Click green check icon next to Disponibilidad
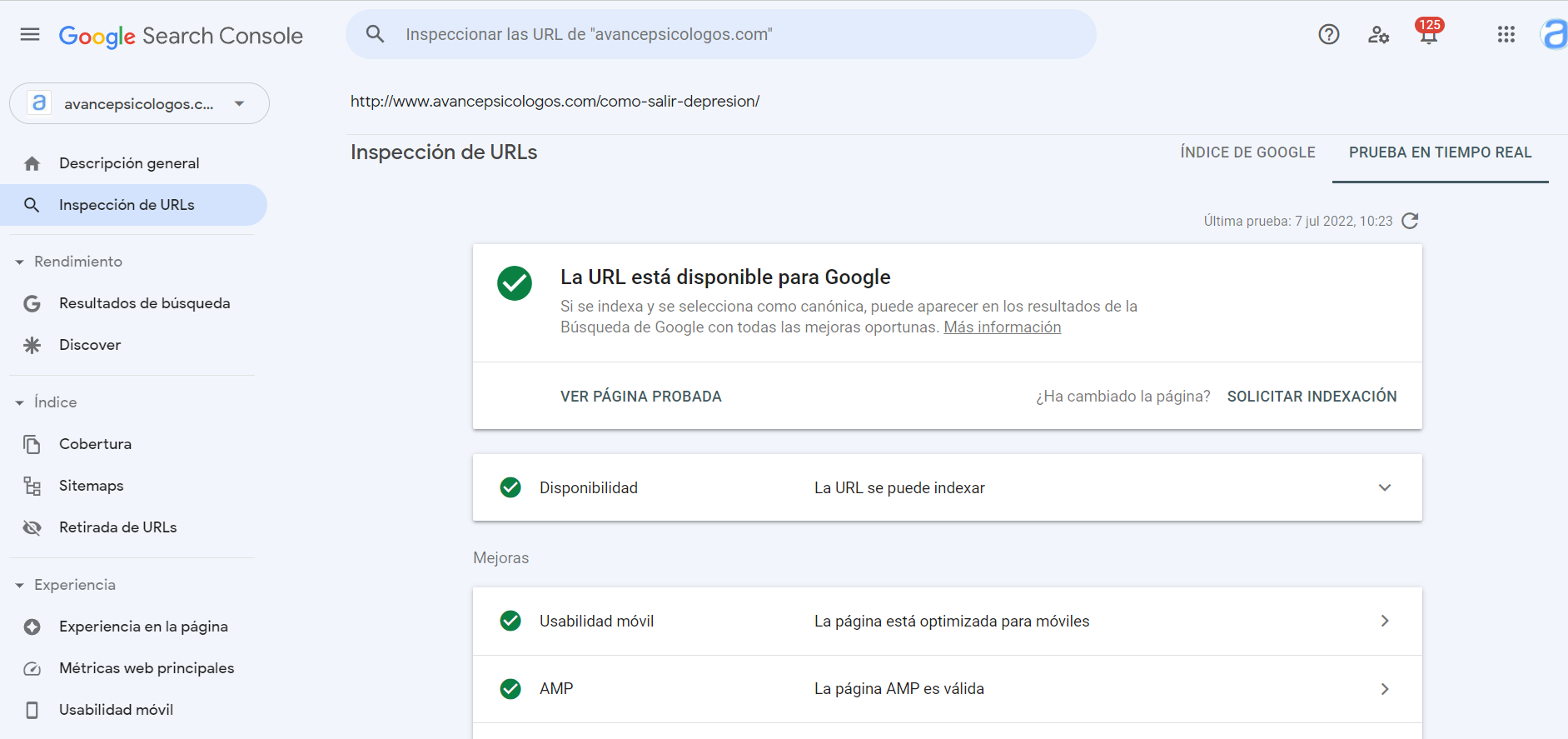1568x739 pixels. point(510,487)
